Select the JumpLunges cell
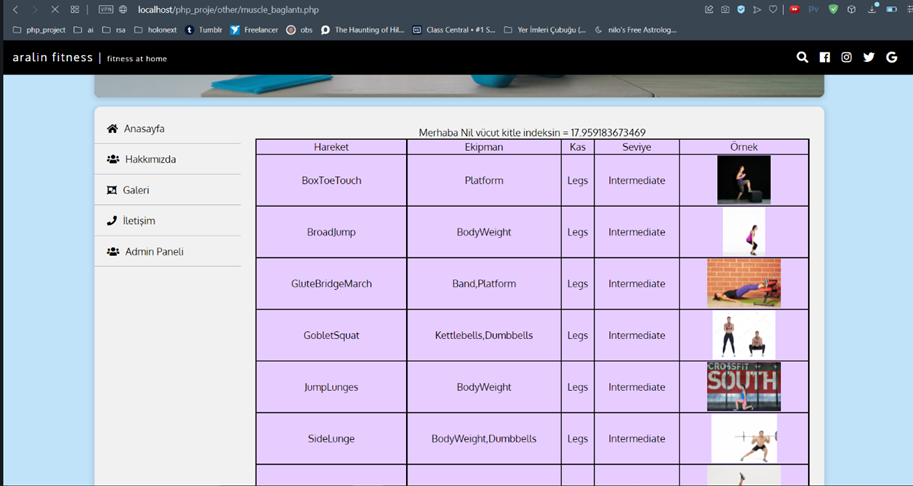Viewport: 913px width, 486px height. pyautogui.click(x=331, y=387)
